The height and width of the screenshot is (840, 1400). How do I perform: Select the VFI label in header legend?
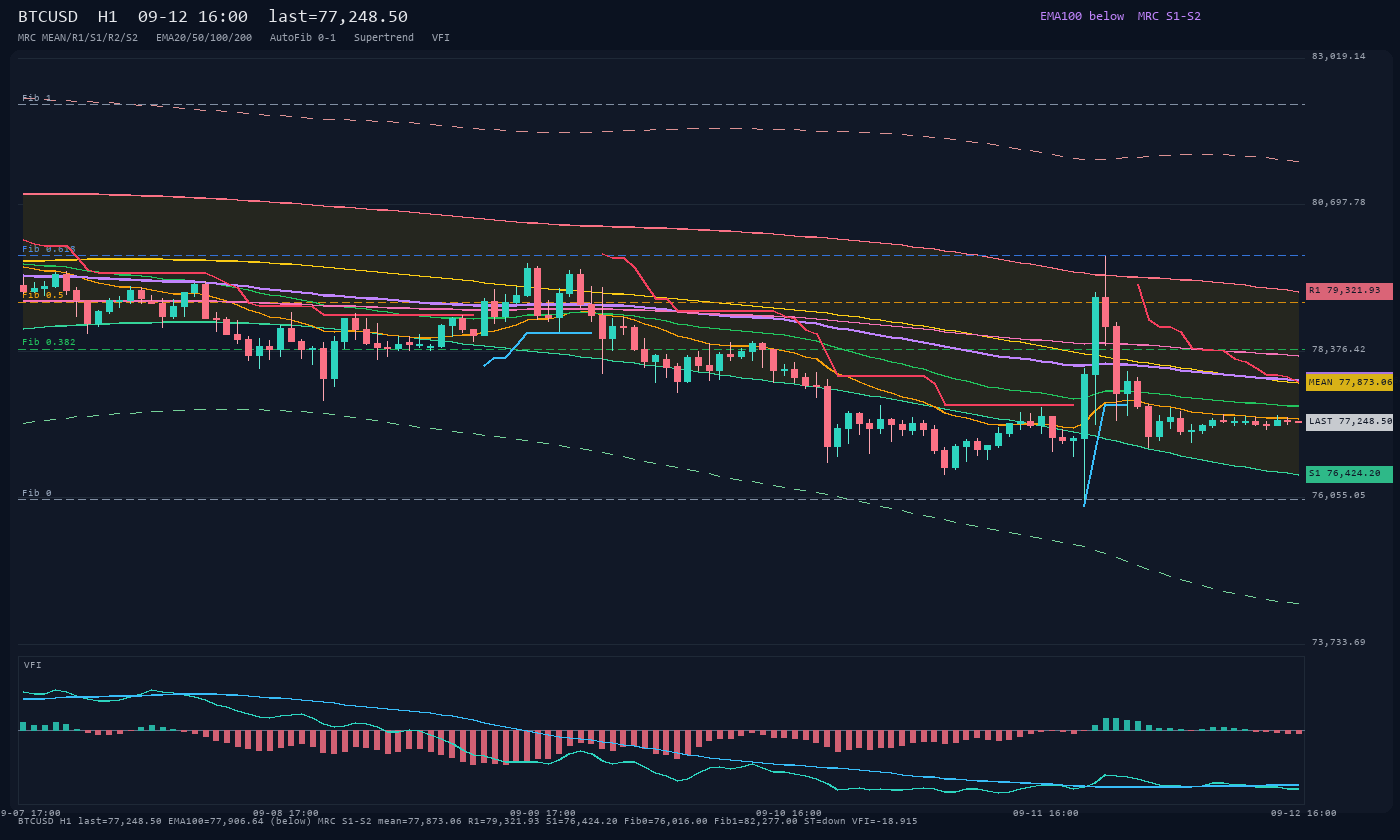pos(441,38)
